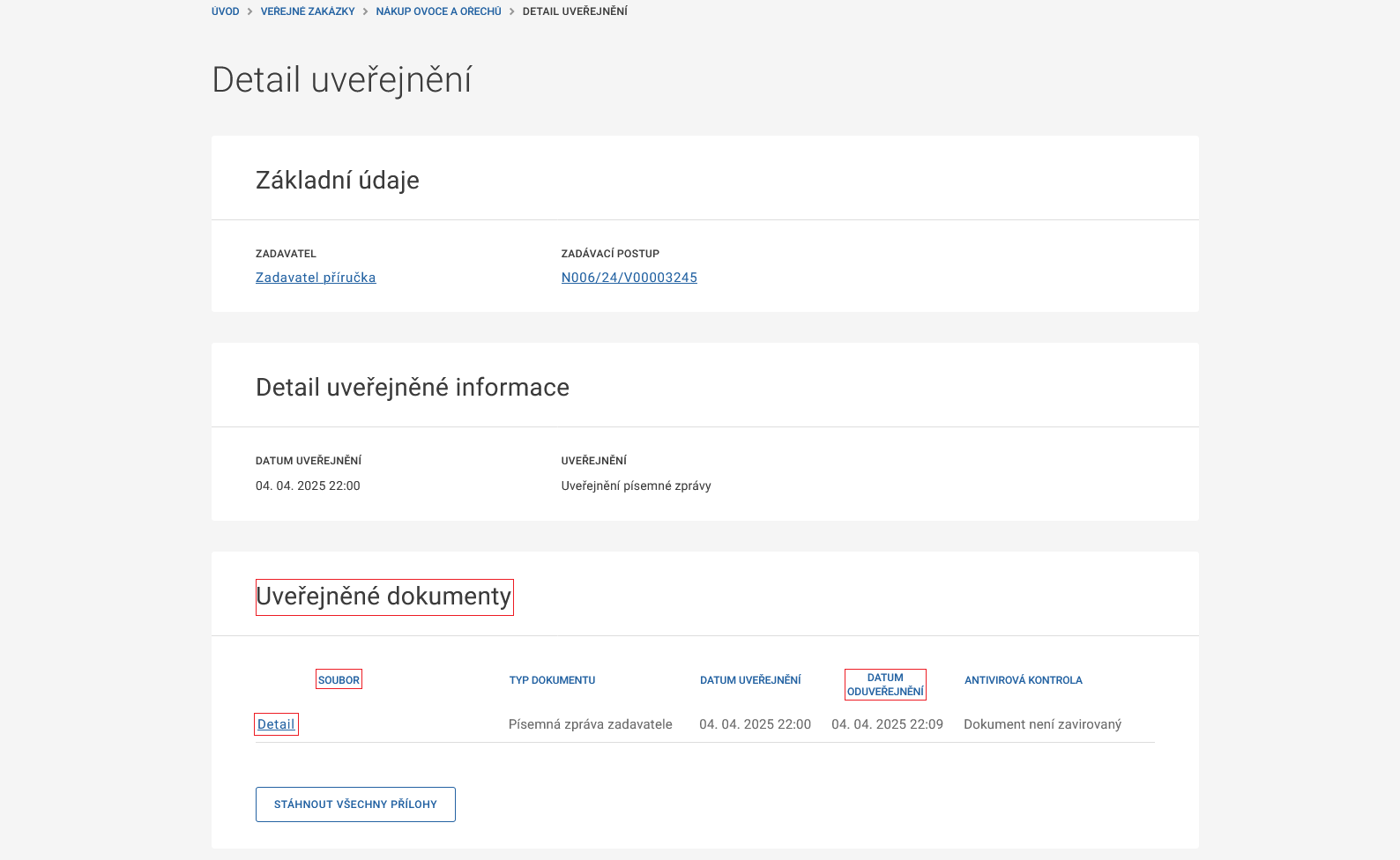Click the chevron arrow right after ÚVOD
Image resolution: width=1400 pixels, height=860 pixels.
pos(250,11)
